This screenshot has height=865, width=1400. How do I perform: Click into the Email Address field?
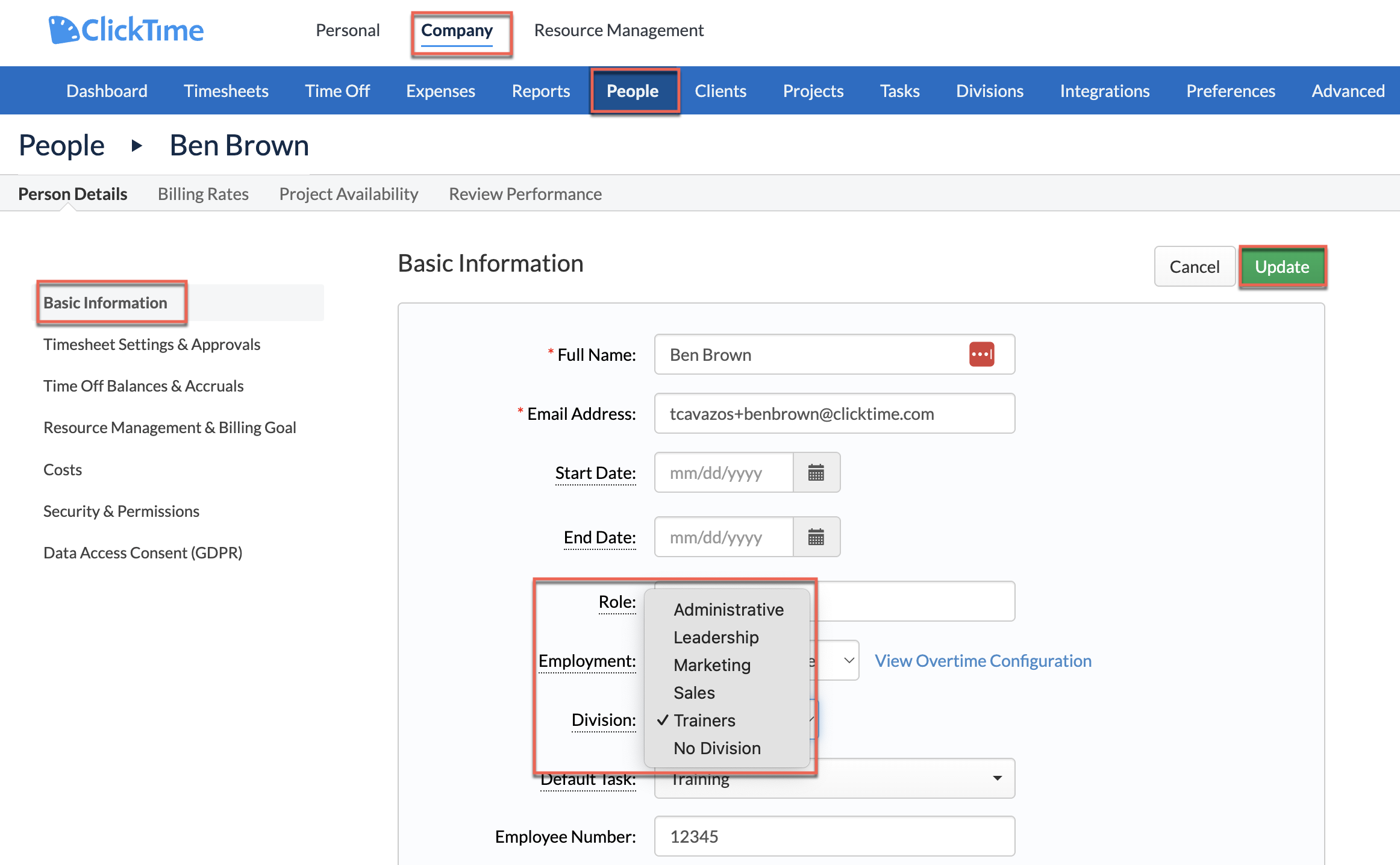[834, 413]
